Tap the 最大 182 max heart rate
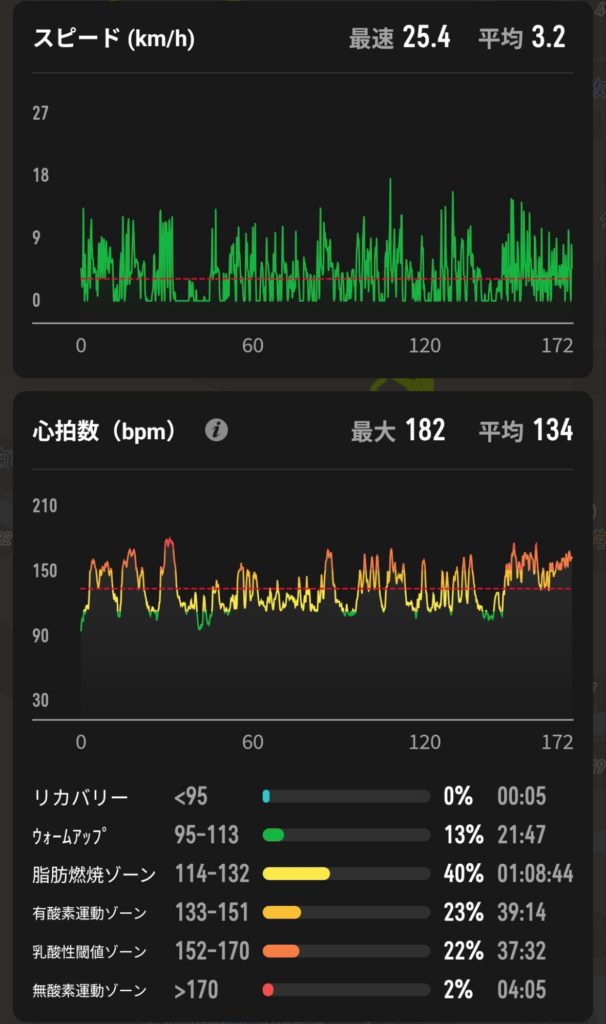Screen dimensions: 606x1024 point(398,431)
